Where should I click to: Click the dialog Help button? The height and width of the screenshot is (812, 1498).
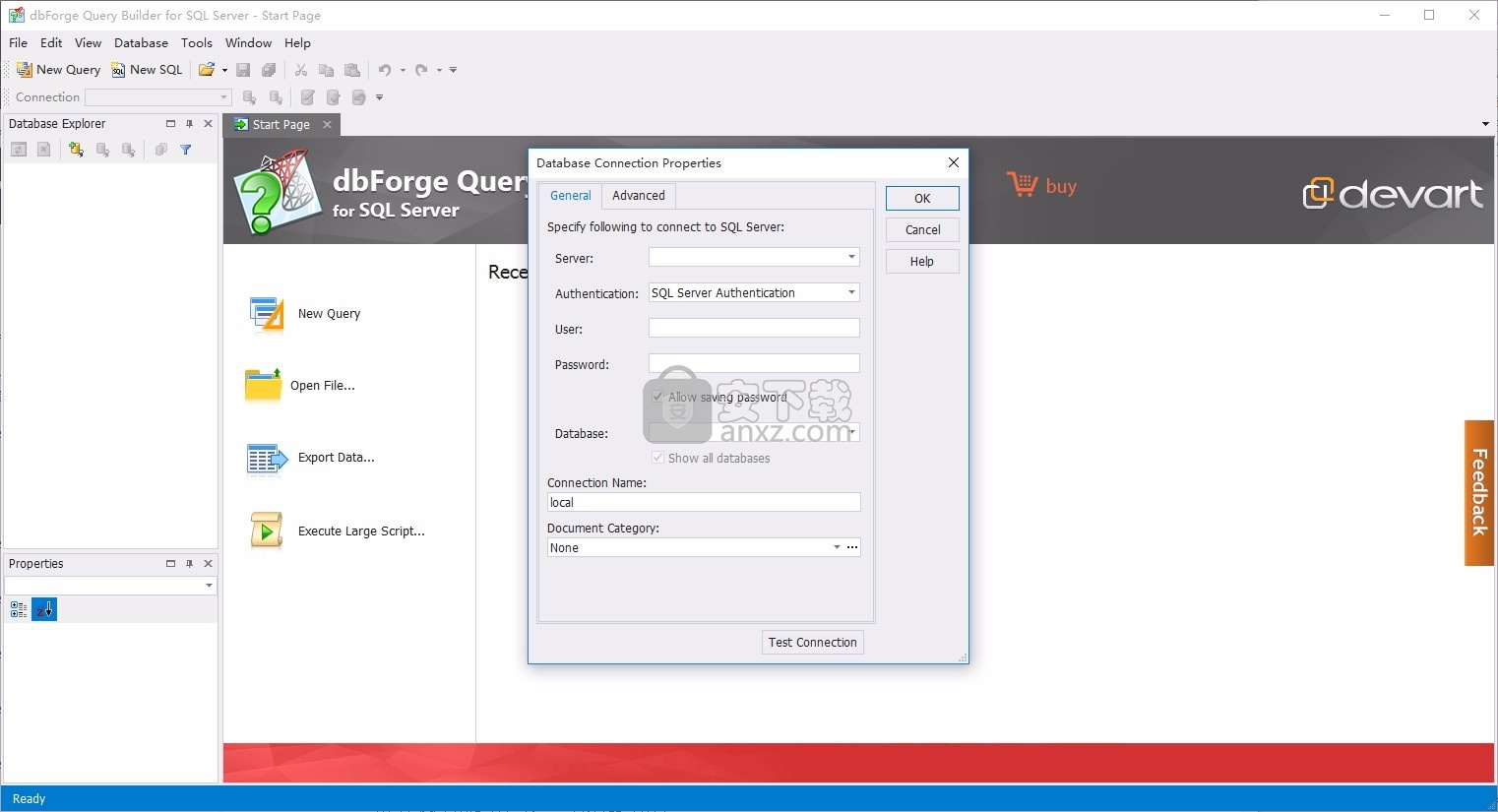coord(922,261)
